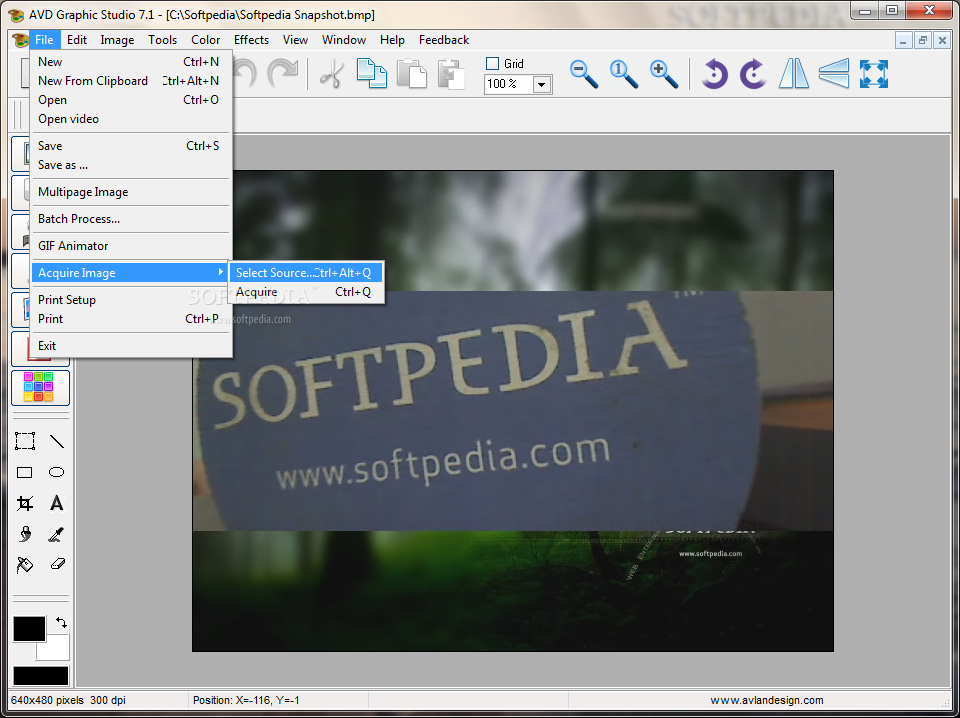Image resolution: width=960 pixels, height=718 pixels.
Task: Choose New From Clipboard
Action: point(131,81)
